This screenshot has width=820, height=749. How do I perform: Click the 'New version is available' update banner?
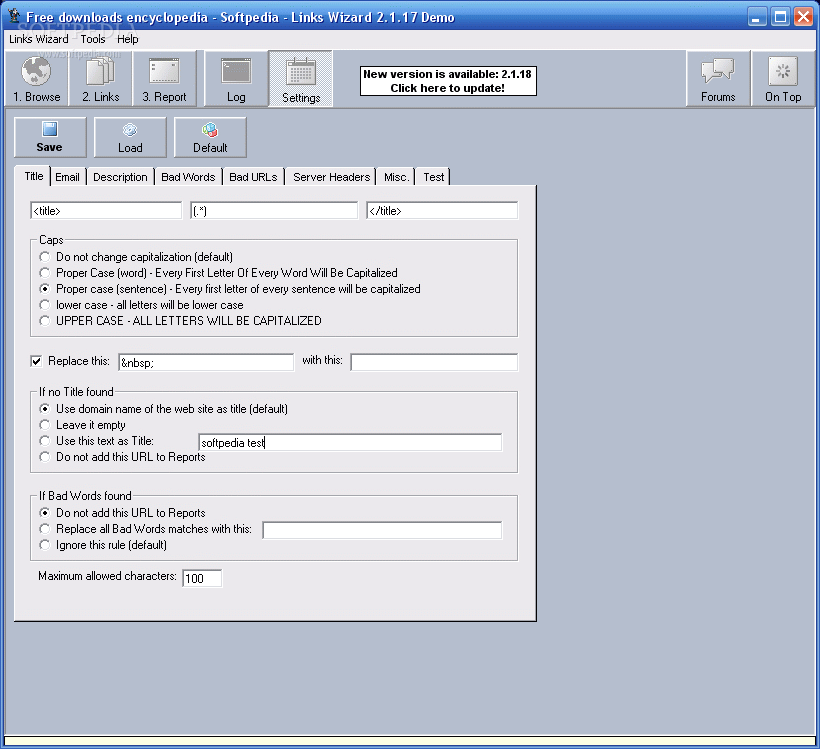(x=448, y=81)
